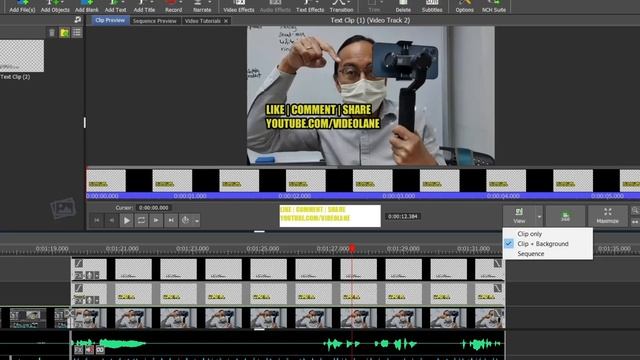Click the Add Text toolbar button
The image size is (640, 360).
(x=116, y=7)
